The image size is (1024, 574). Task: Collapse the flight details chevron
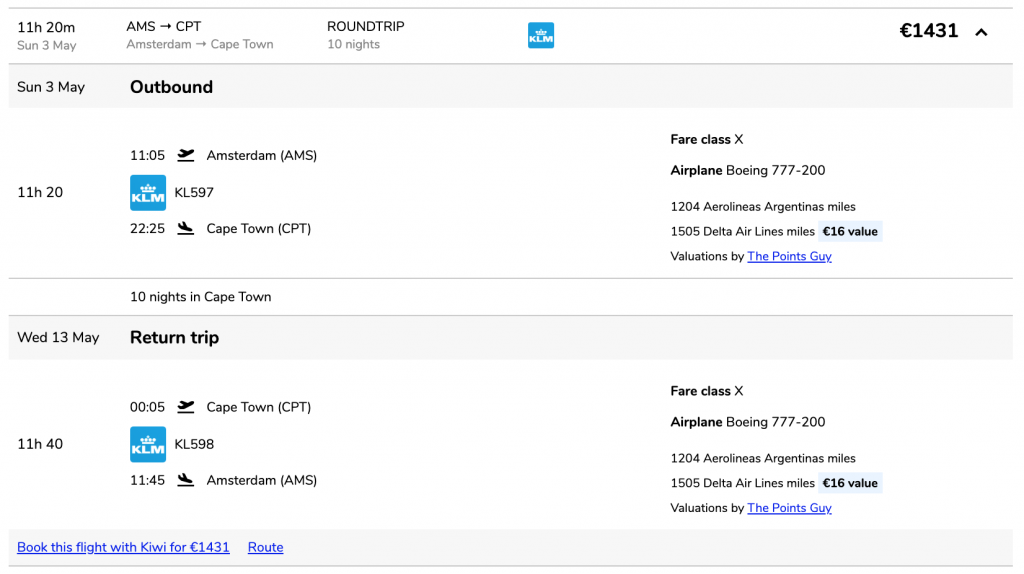click(981, 32)
